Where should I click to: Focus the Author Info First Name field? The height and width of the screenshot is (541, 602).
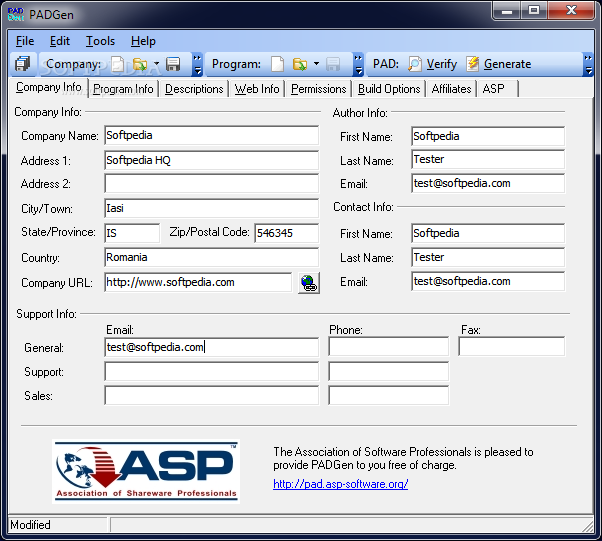coord(488,136)
